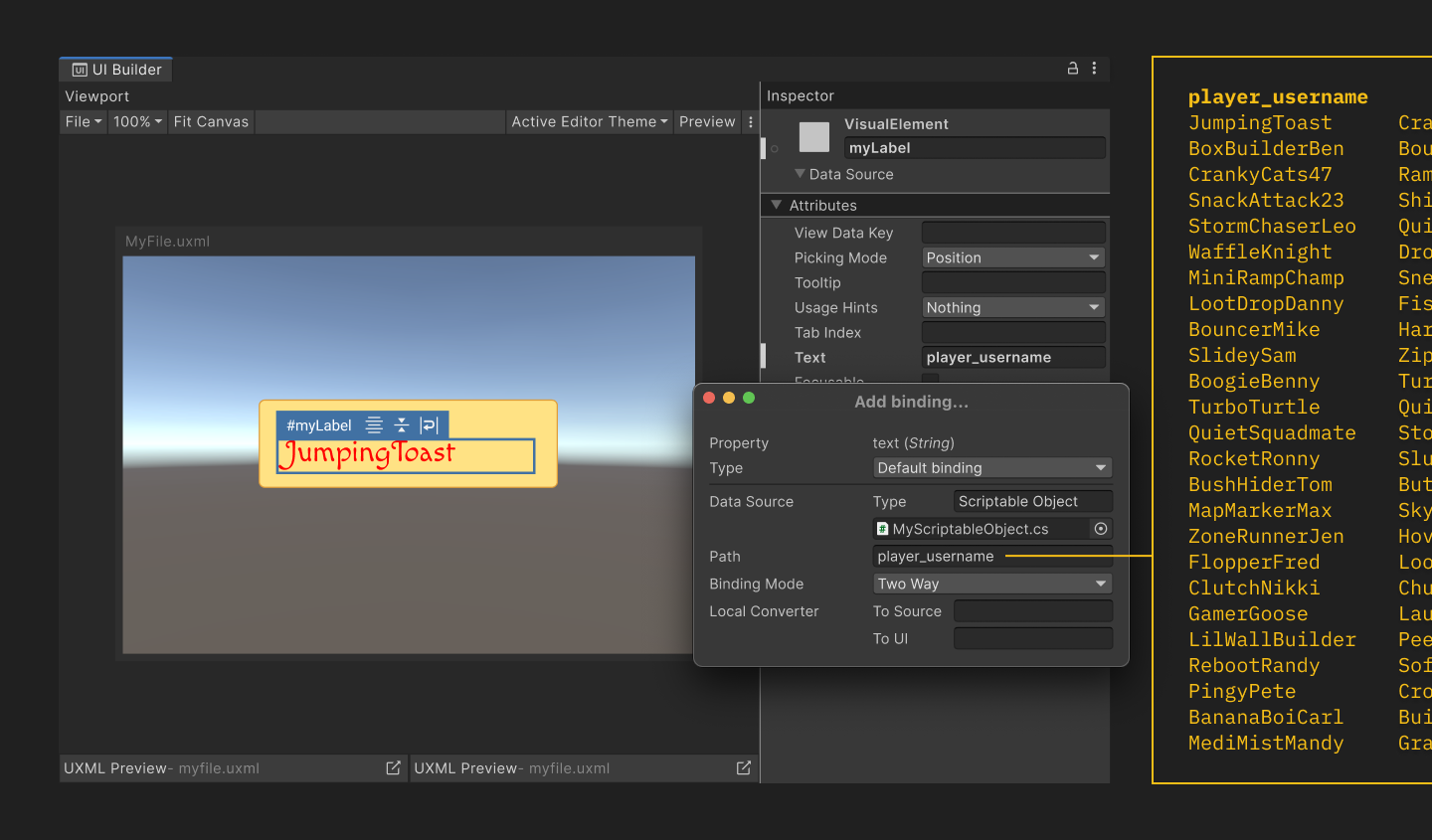1432x840 pixels.
Task: Open the Binding Mode Two Way dropdown
Action: (x=991, y=584)
